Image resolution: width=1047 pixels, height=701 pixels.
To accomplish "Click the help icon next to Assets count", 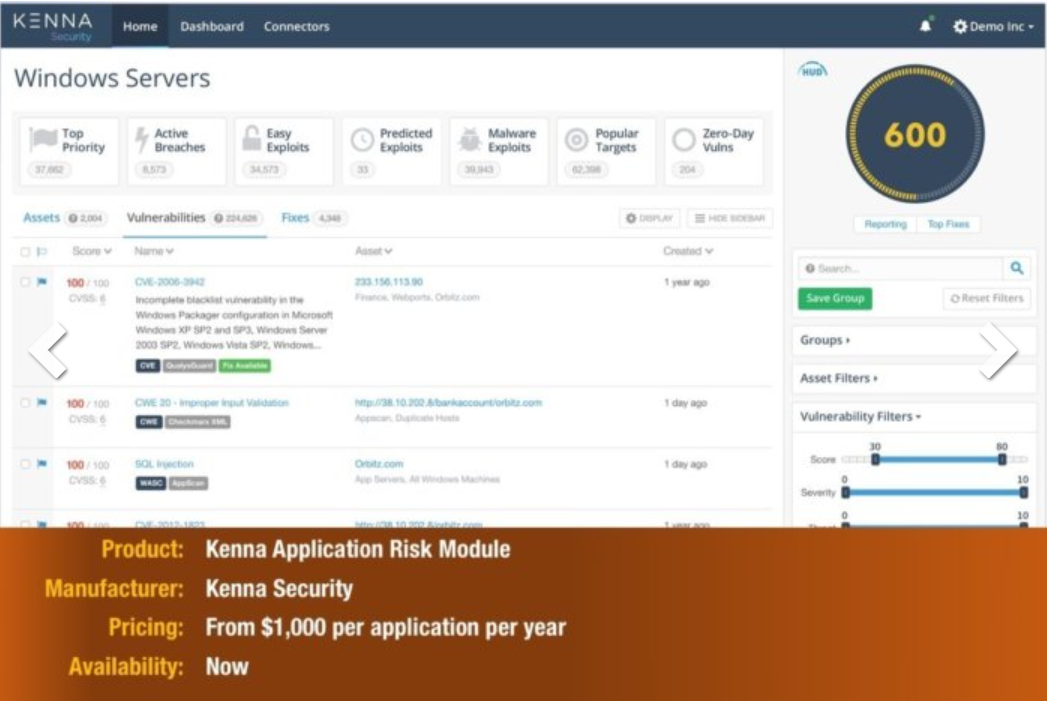I will pos(73,218).
